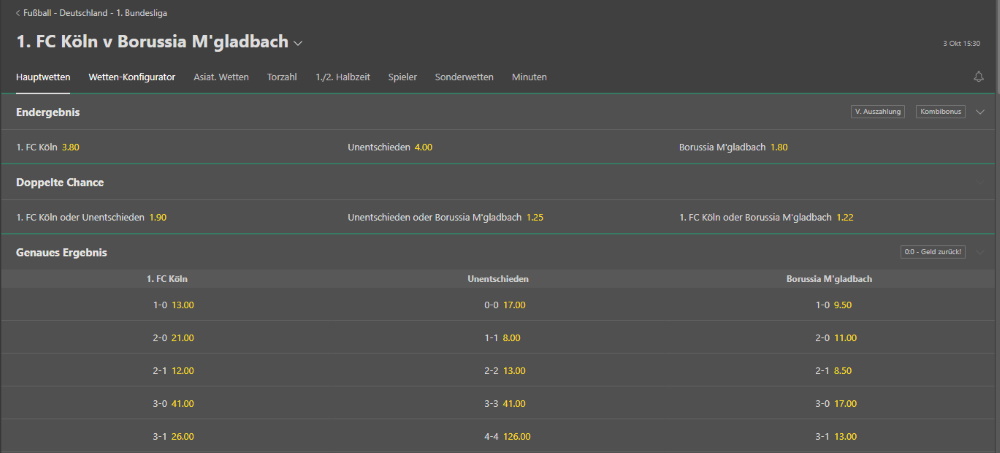The image size is (1000, 453).
Task: Pick M'gladbach 2-0 at 11.00
Action: pos(836,338)
